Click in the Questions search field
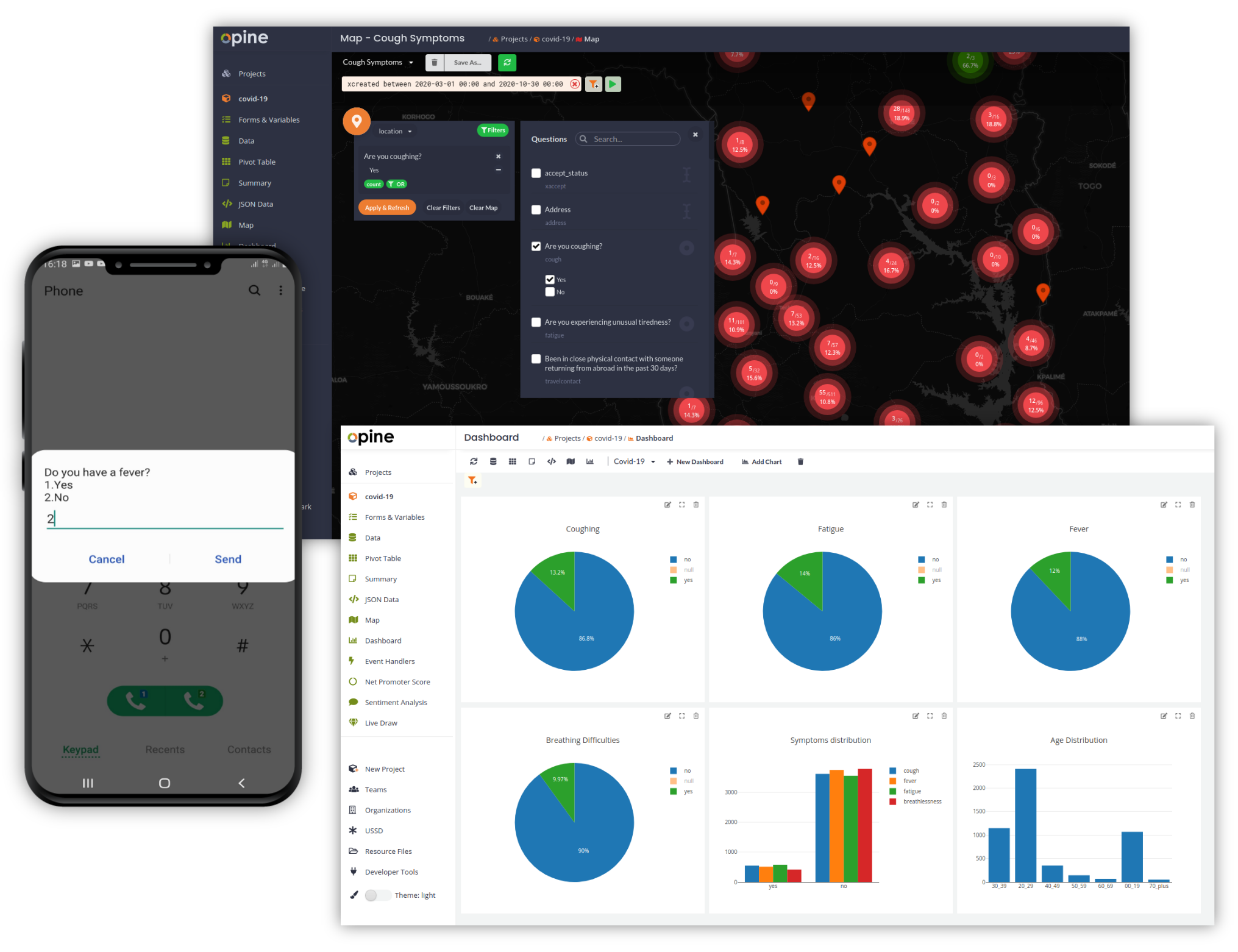 click(x=633, y=139)
